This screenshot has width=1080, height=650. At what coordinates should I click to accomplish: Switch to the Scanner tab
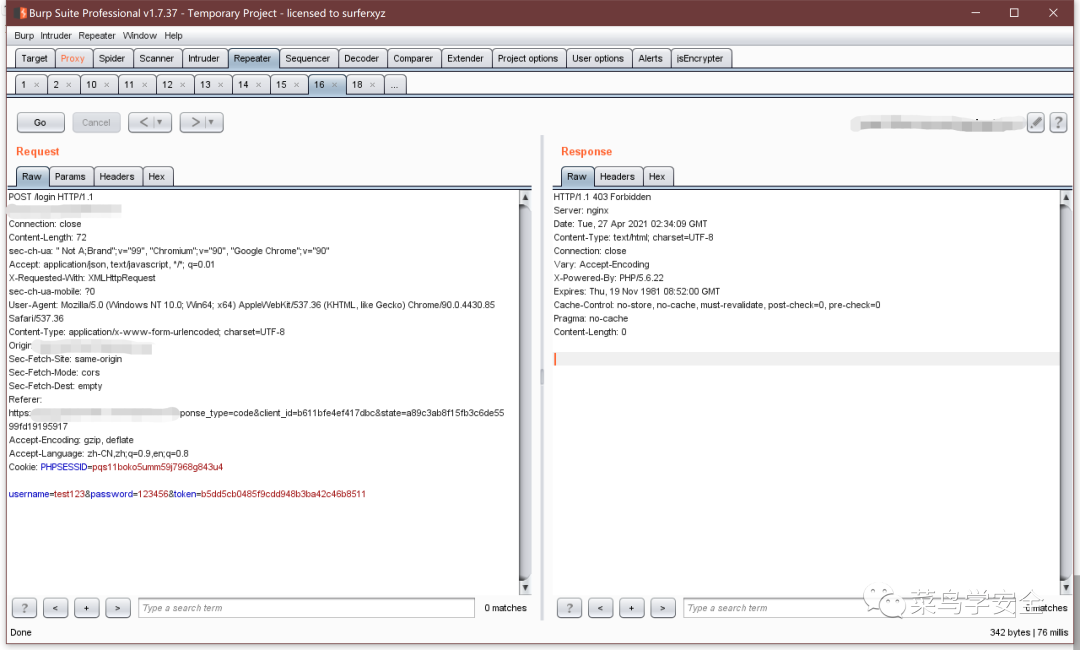point(157,59)
